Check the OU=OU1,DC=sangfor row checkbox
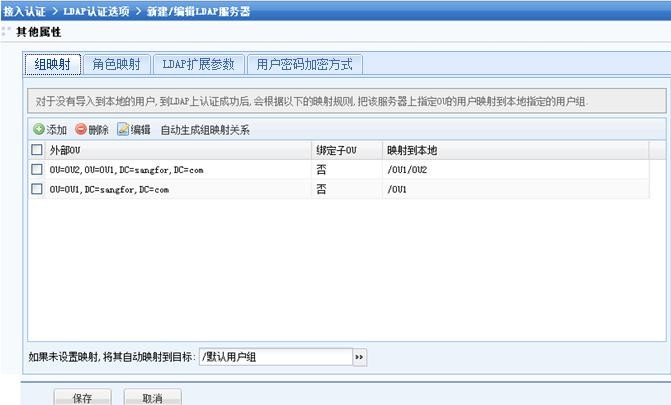The height and width of the screenshot is (405, 671). point(37,189)
